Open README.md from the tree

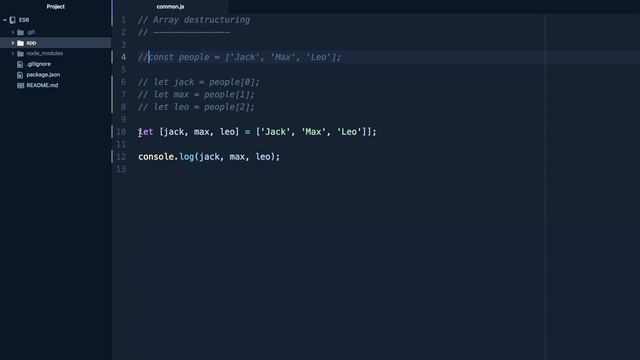coord(42,85)
